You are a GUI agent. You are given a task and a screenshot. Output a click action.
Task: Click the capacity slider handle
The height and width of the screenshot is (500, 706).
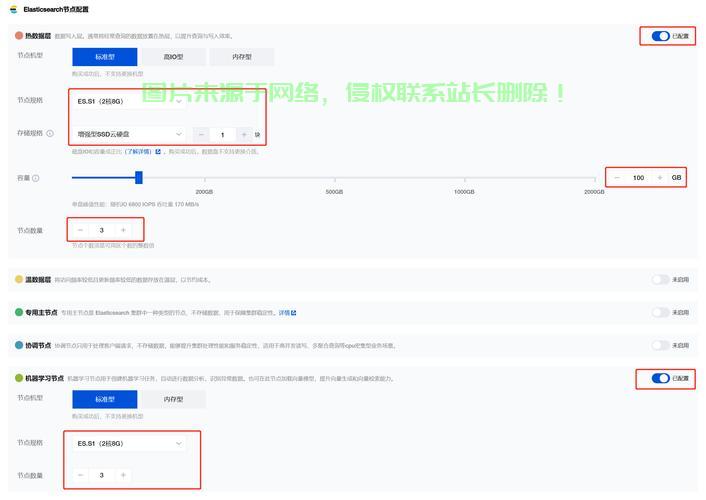(x=139, y=177)
